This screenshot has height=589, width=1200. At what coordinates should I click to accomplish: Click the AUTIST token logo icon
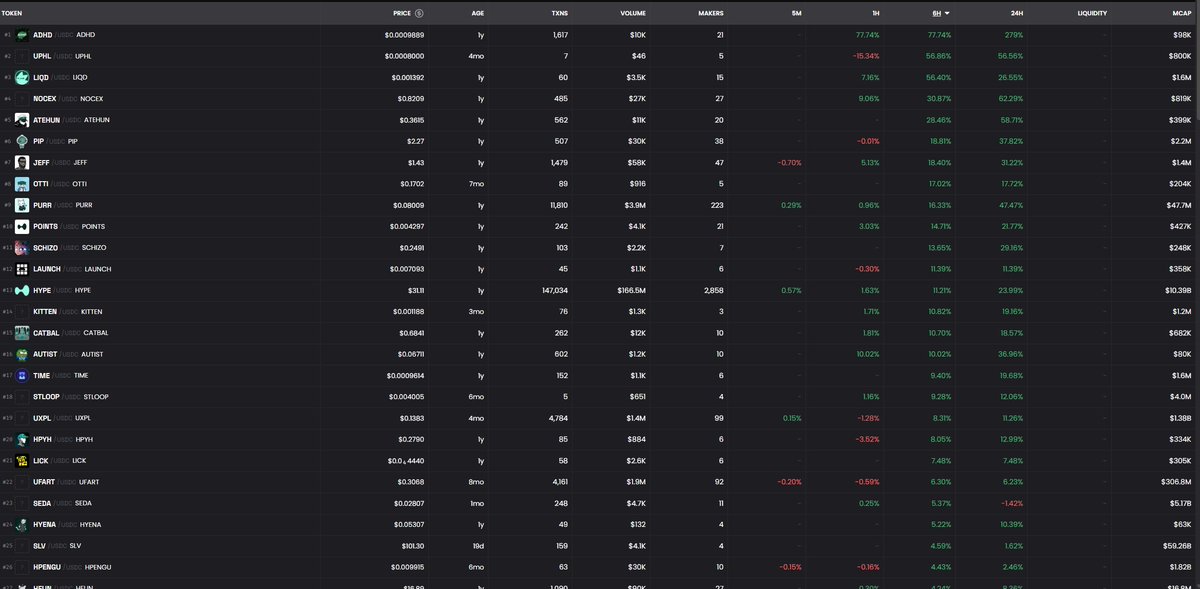pyautogui.click(x=22, y=354)
